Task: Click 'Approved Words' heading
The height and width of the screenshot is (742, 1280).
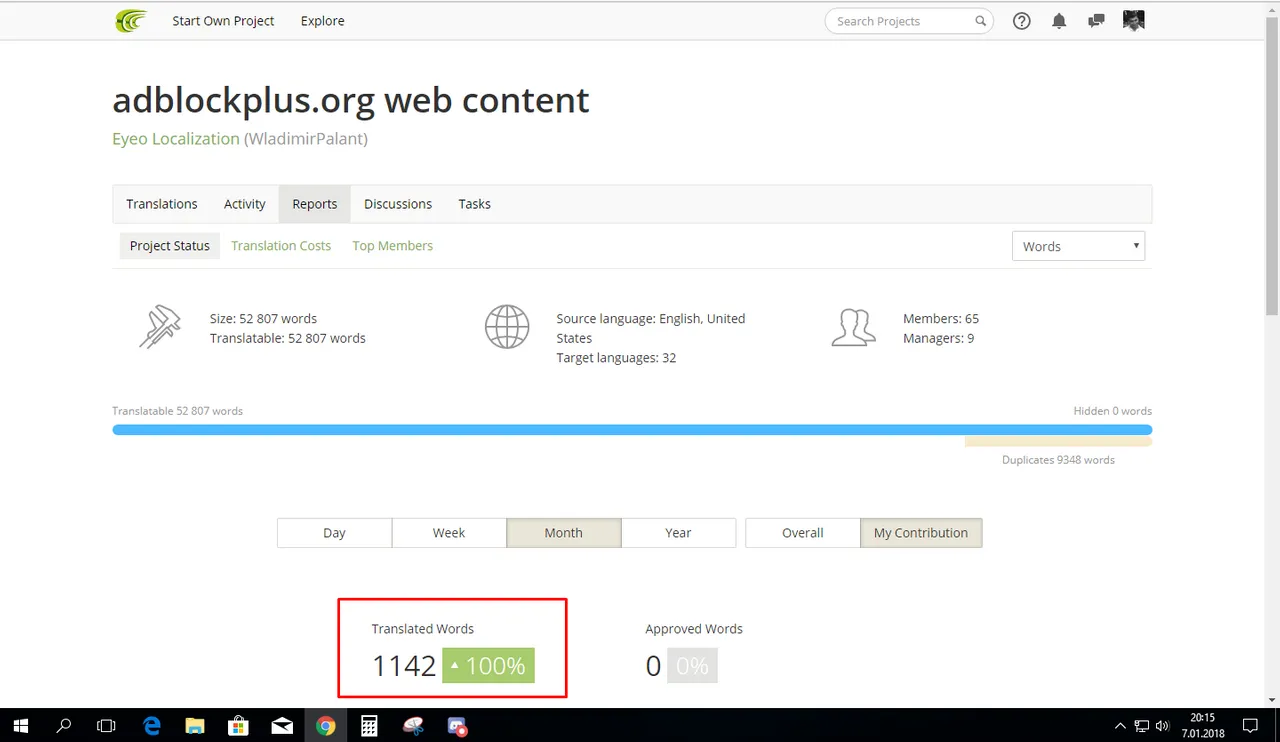Action: tap(694, 629)
